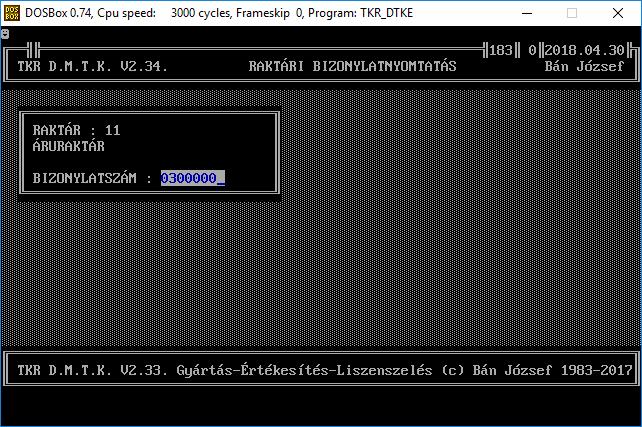Click the BIZONYLATSZÁM input field containing 0300000
Screen dimensions: 642x427
coord(192,178)
